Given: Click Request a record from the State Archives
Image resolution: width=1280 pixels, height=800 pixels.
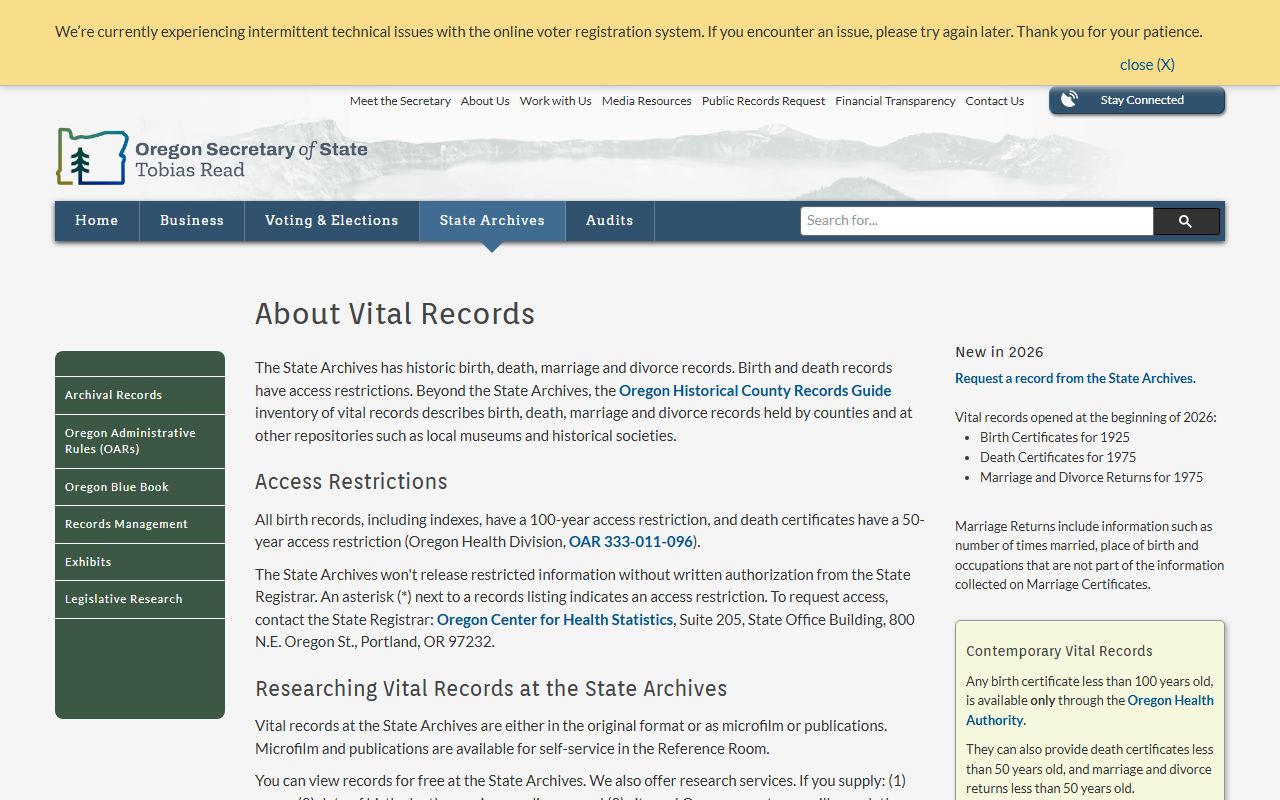Looking at the screenshot, I should pos(1075,378).
